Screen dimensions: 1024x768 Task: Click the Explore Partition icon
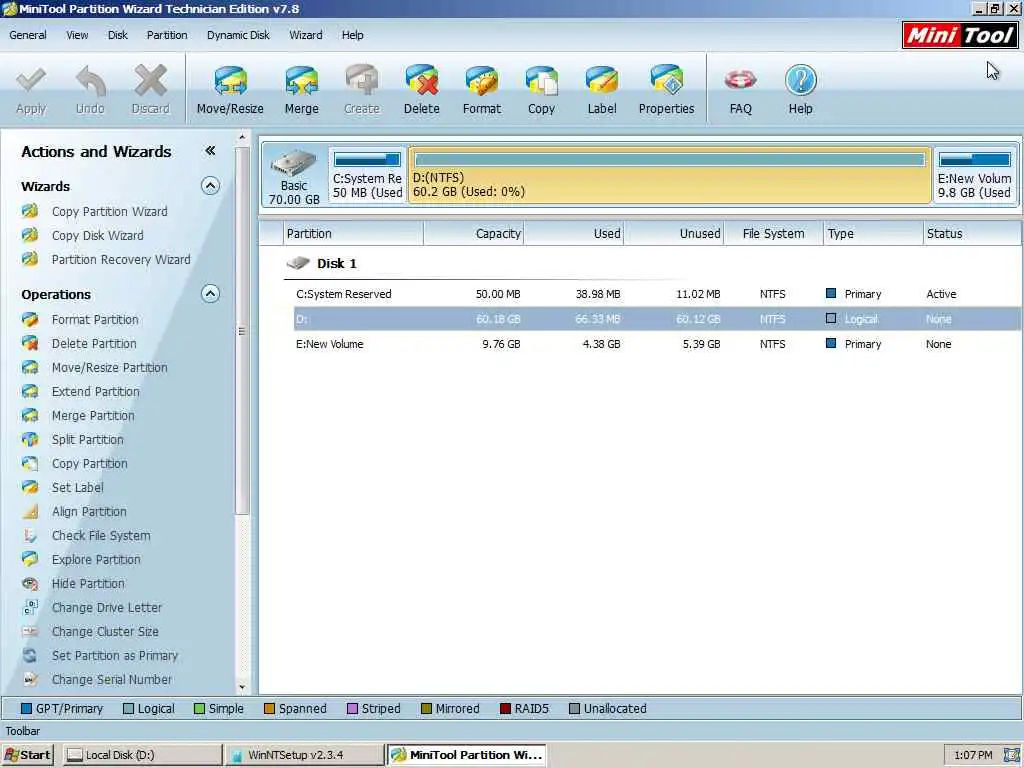click(30, 559)
